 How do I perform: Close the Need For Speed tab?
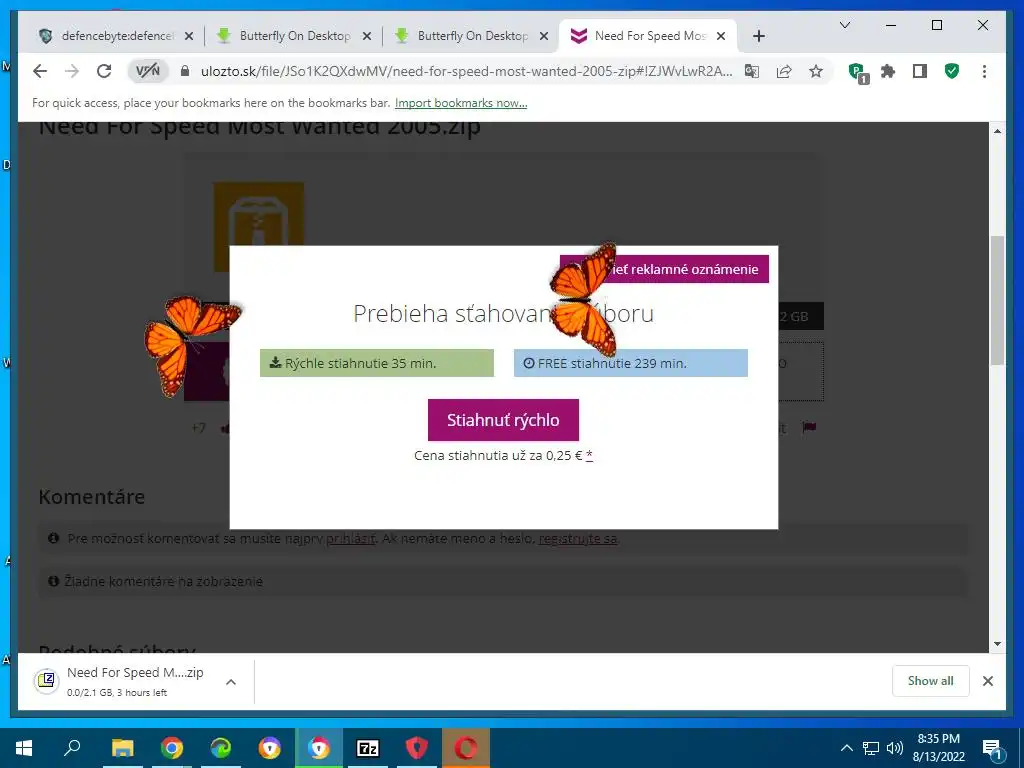(x=721, y=36)
